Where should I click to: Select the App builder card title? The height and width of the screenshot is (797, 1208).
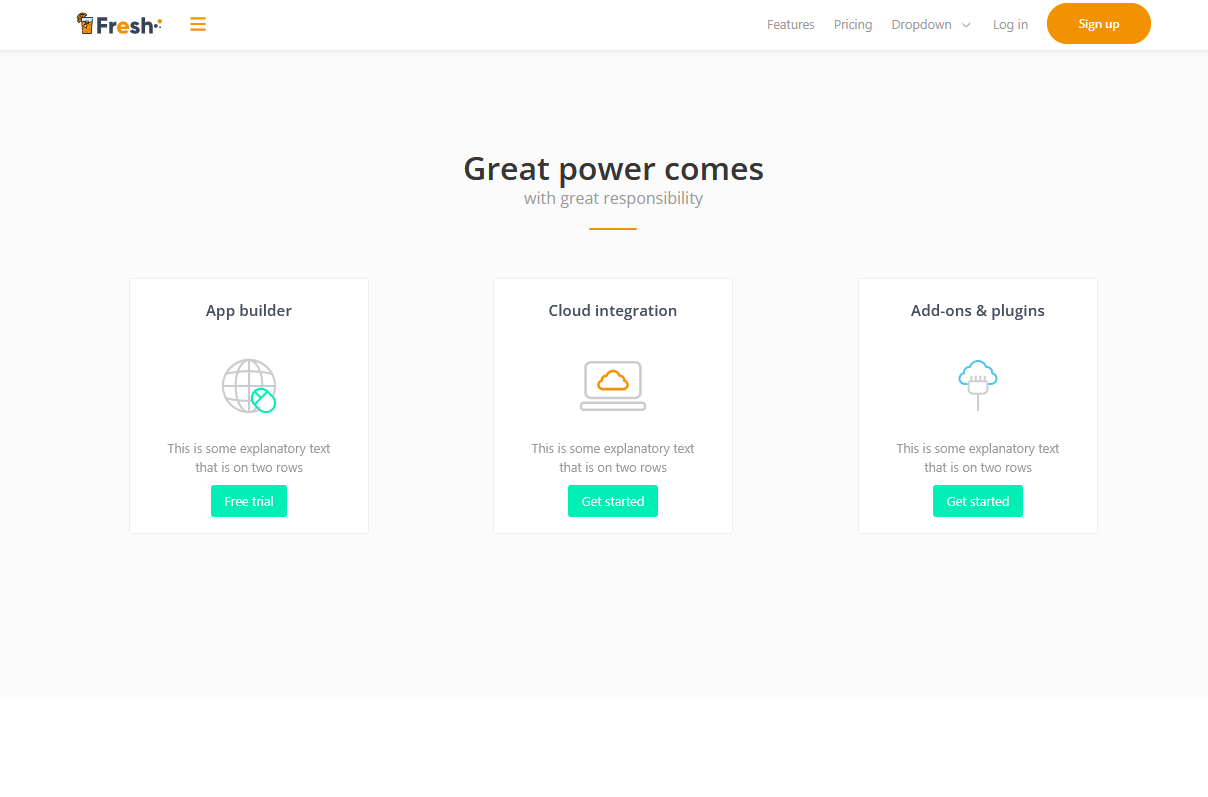(249, 311)
